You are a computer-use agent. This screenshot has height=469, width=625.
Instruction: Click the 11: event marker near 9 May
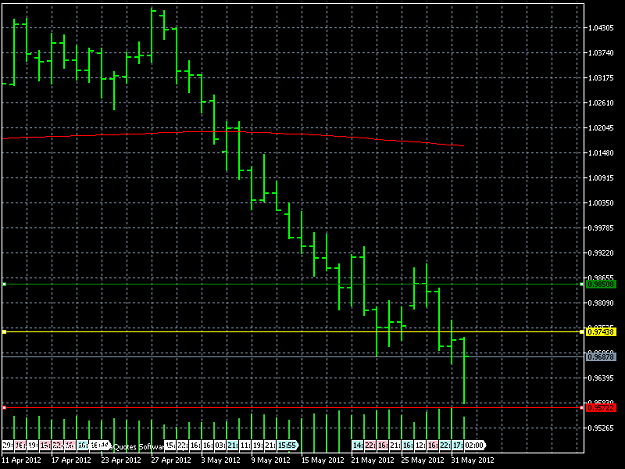245,445
